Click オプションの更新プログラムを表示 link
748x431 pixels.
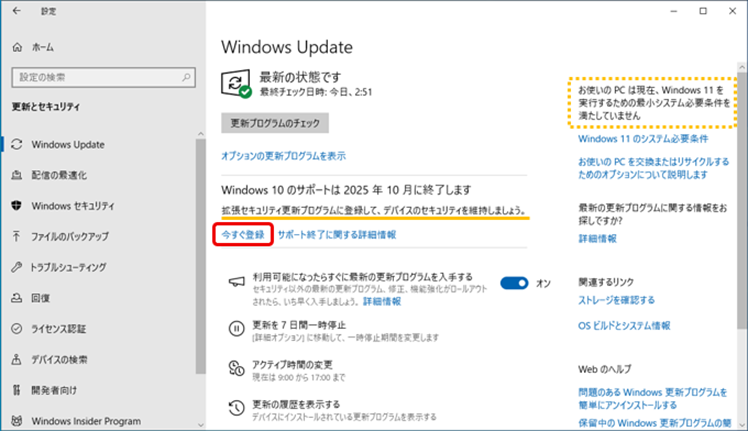[x=283, y=156]
